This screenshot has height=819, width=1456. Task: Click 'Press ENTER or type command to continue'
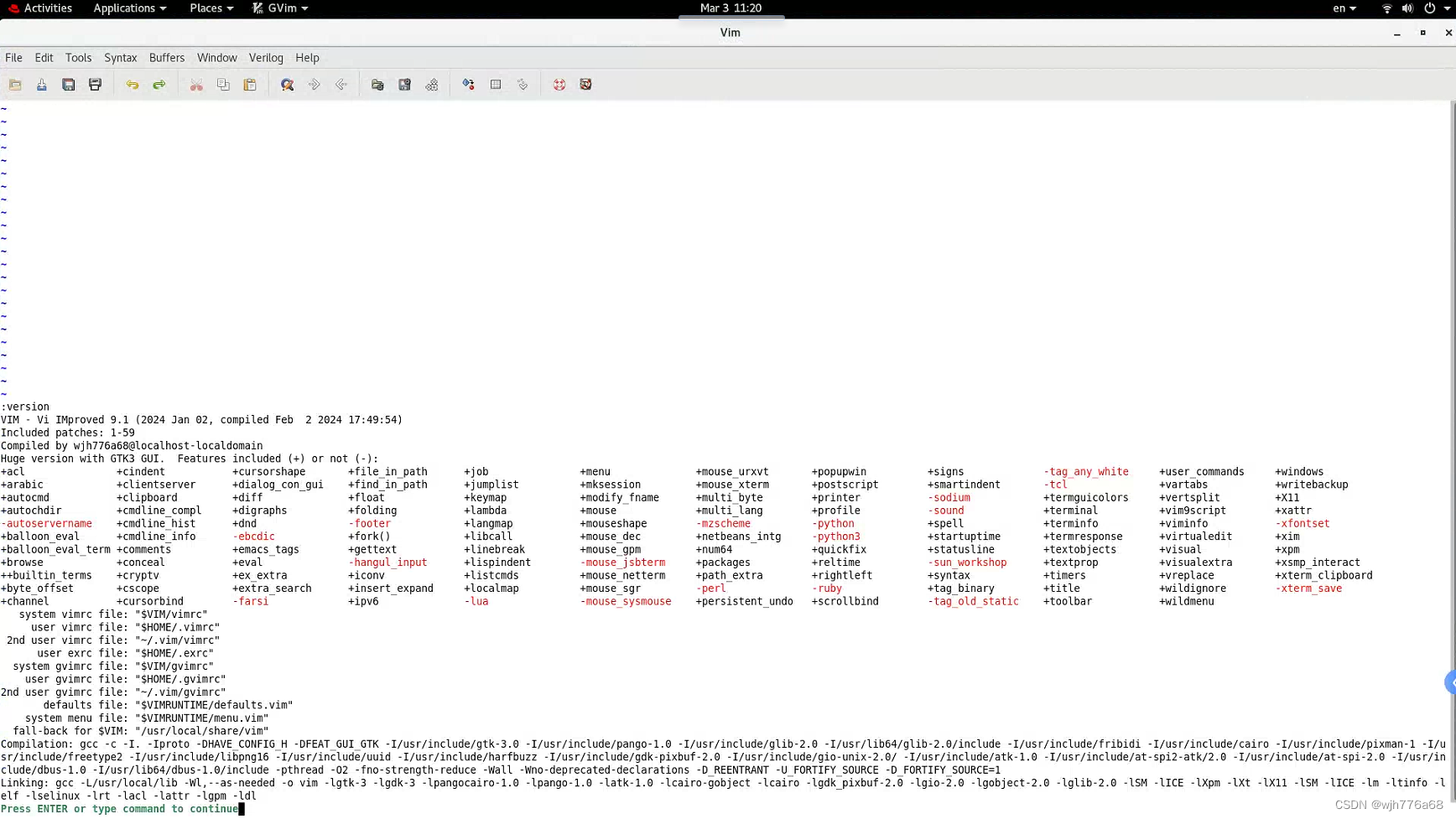click(119, 810)
